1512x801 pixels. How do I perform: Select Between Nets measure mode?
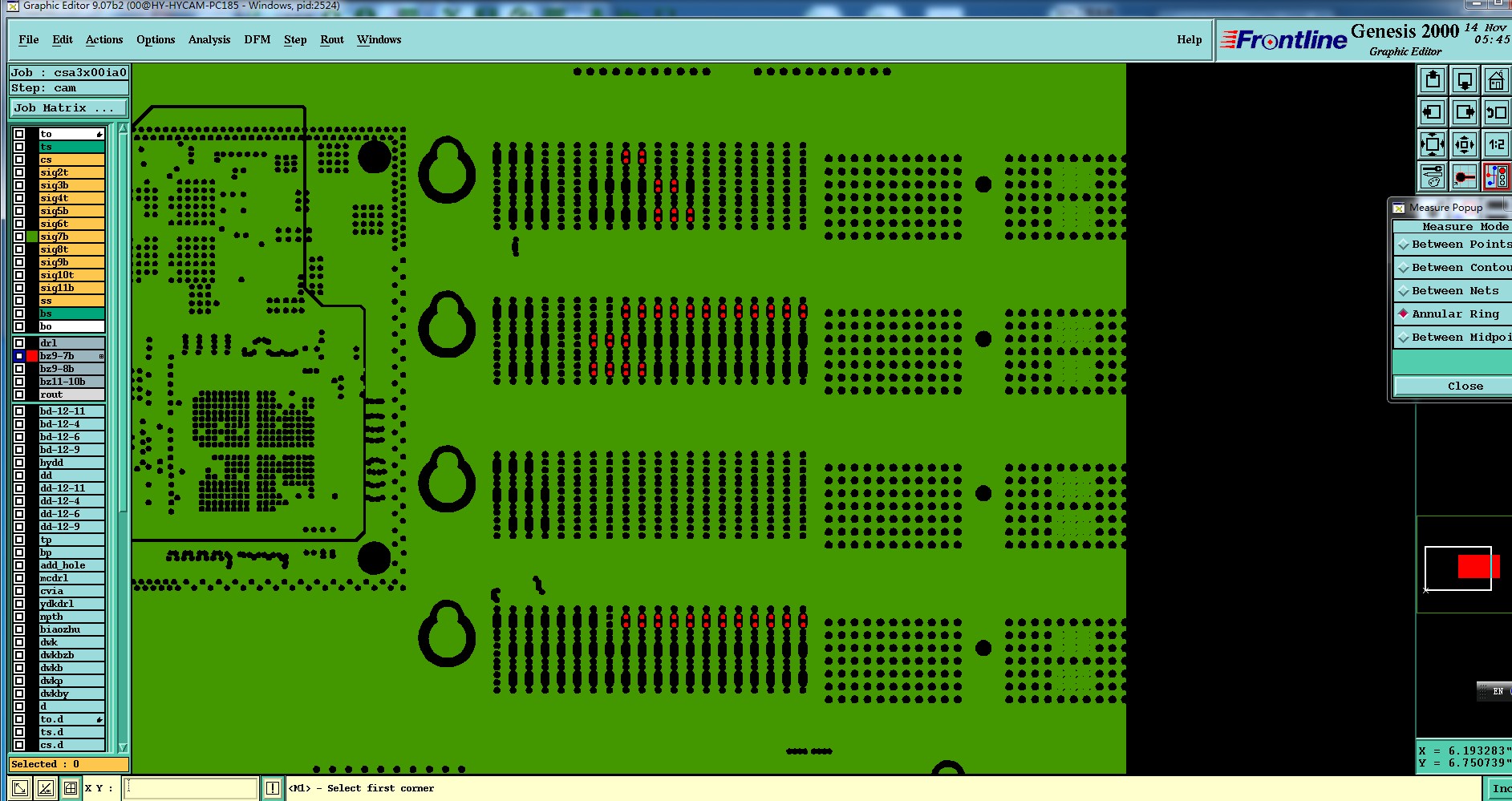click(x=1453, y=291)
